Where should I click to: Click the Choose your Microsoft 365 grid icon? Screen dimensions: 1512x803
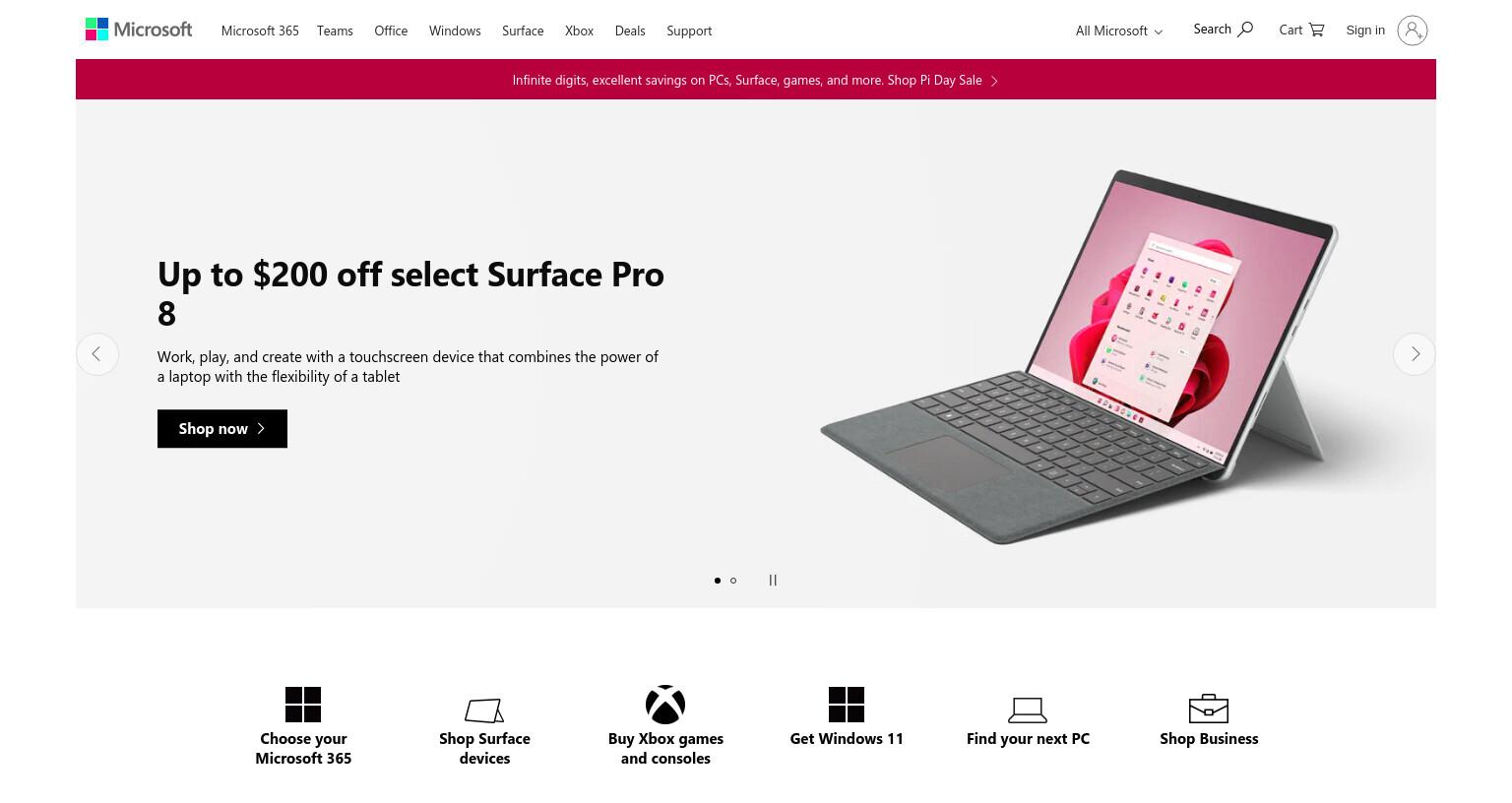[303, 705]
